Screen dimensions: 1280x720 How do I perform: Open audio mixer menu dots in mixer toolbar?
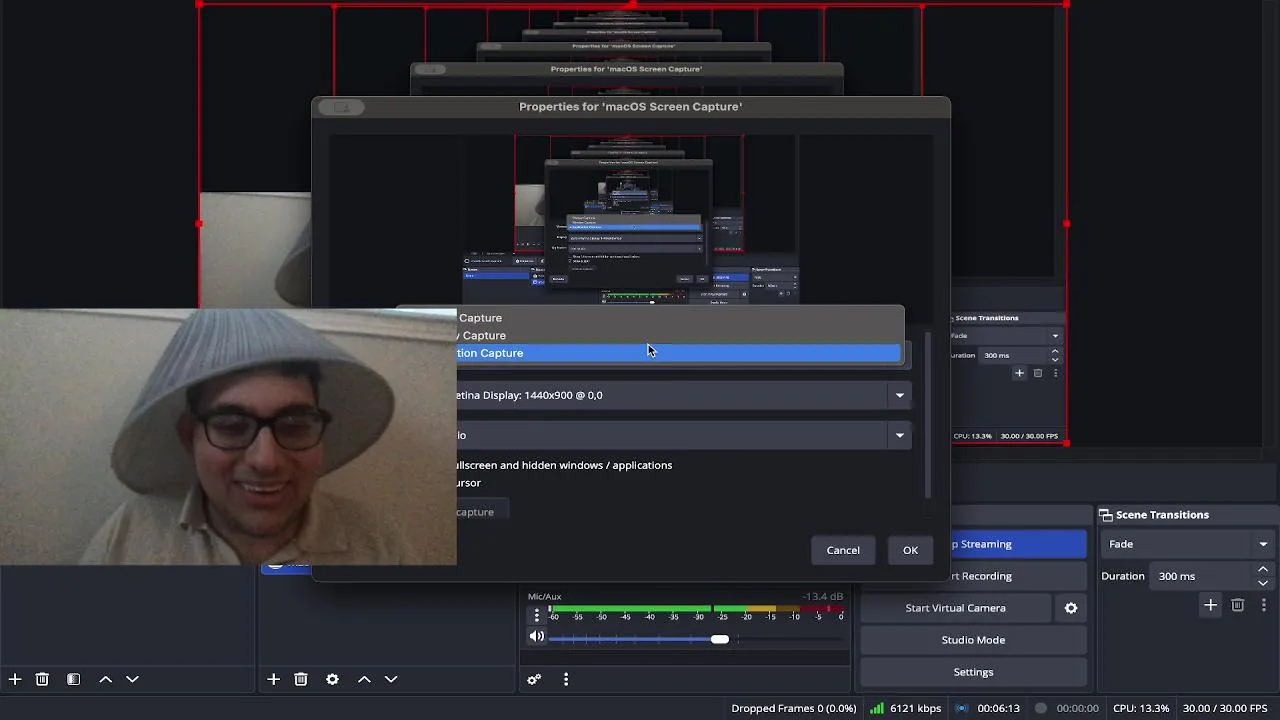pyautogui.click(x=566, y=679)
